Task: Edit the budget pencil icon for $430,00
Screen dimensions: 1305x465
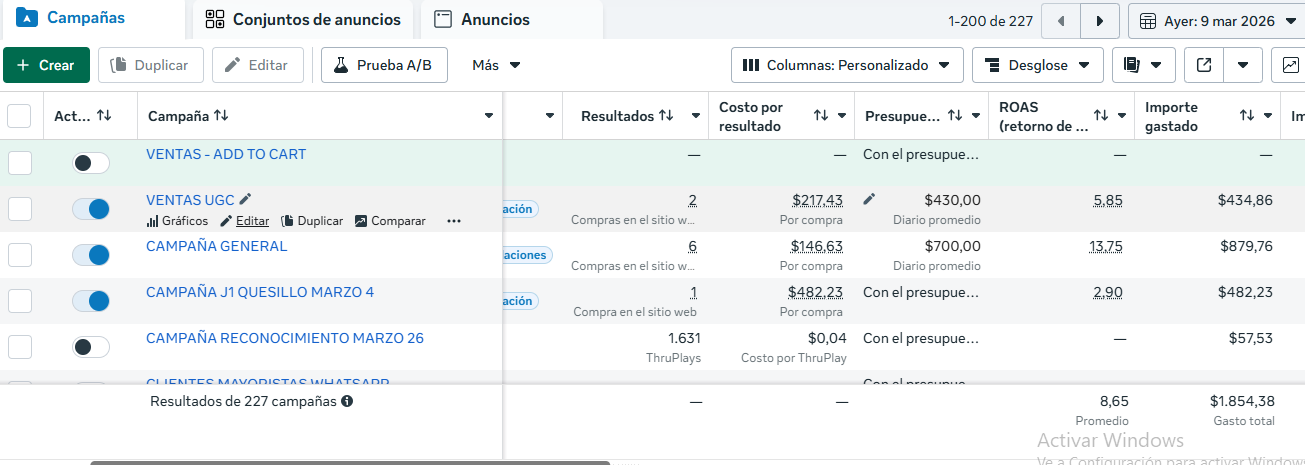Action: pos(869,200)
